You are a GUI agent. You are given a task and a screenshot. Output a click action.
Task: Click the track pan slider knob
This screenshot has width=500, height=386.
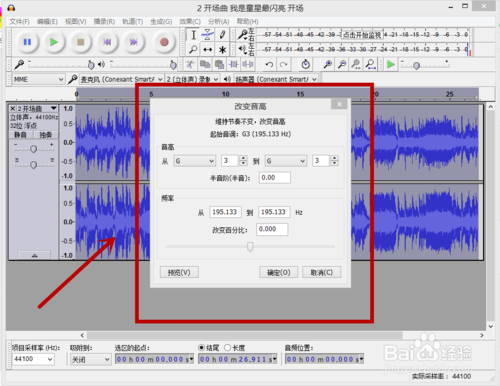coord(33,165)
